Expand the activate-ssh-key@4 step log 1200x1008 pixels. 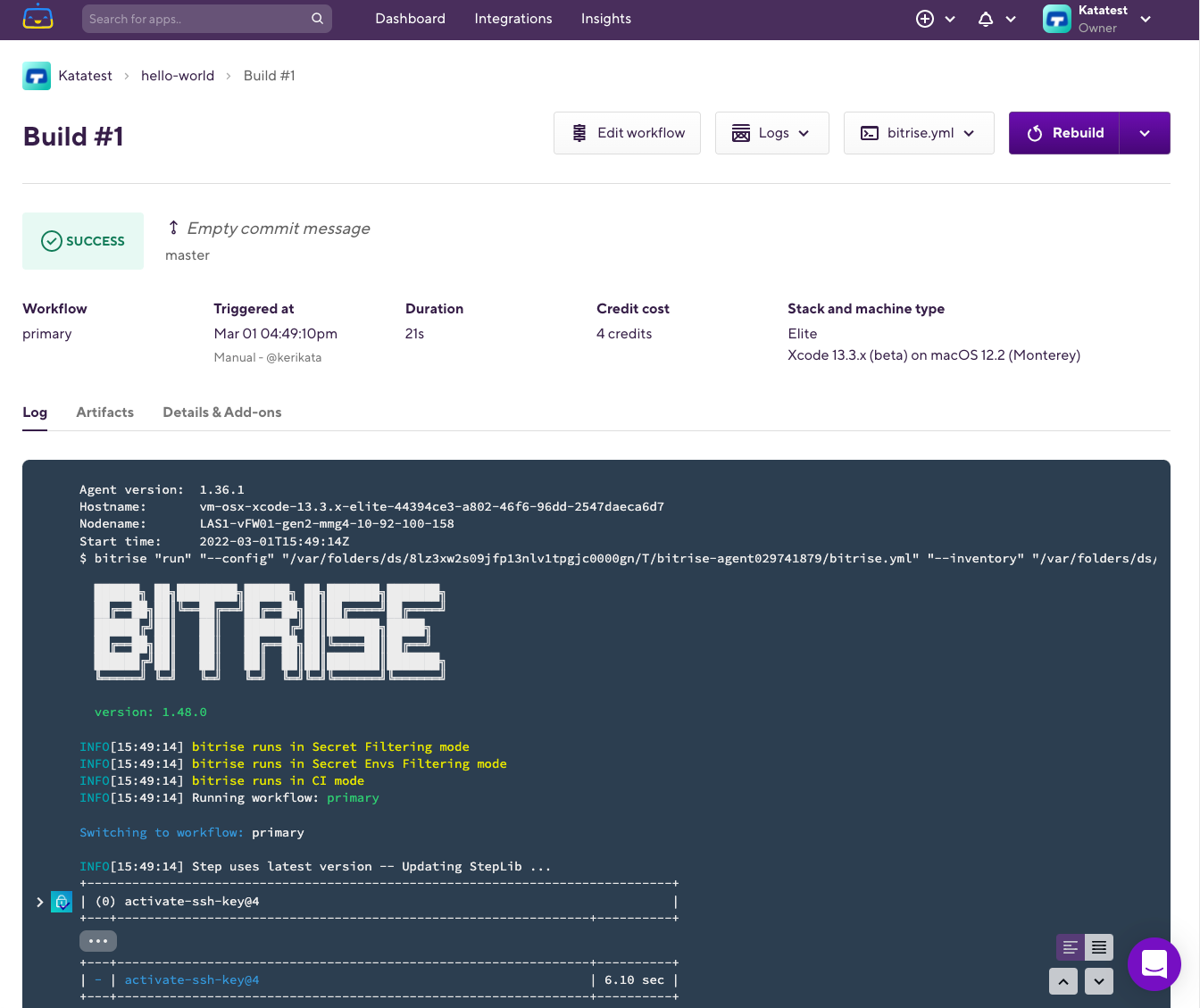(39, 902)
